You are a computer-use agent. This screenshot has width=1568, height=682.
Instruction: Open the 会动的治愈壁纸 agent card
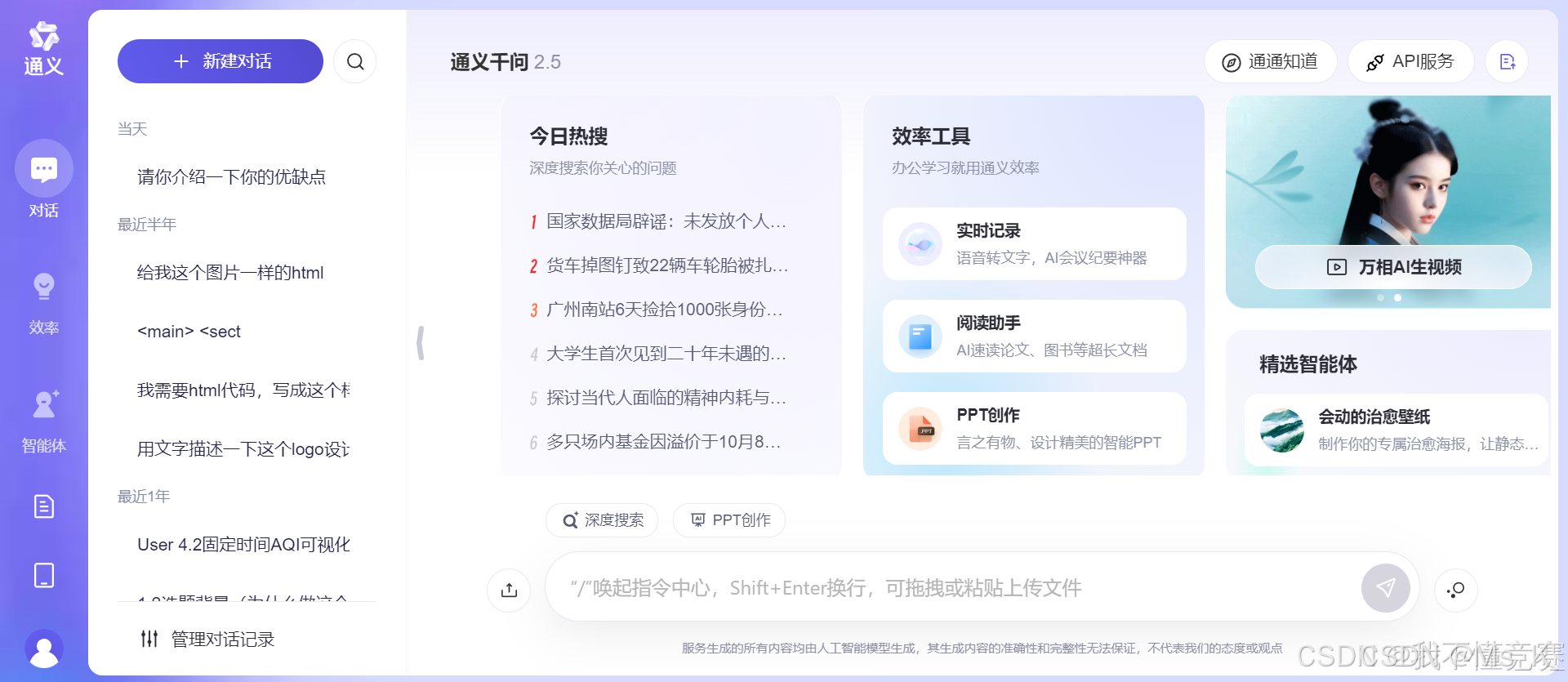coord(1396,430)
